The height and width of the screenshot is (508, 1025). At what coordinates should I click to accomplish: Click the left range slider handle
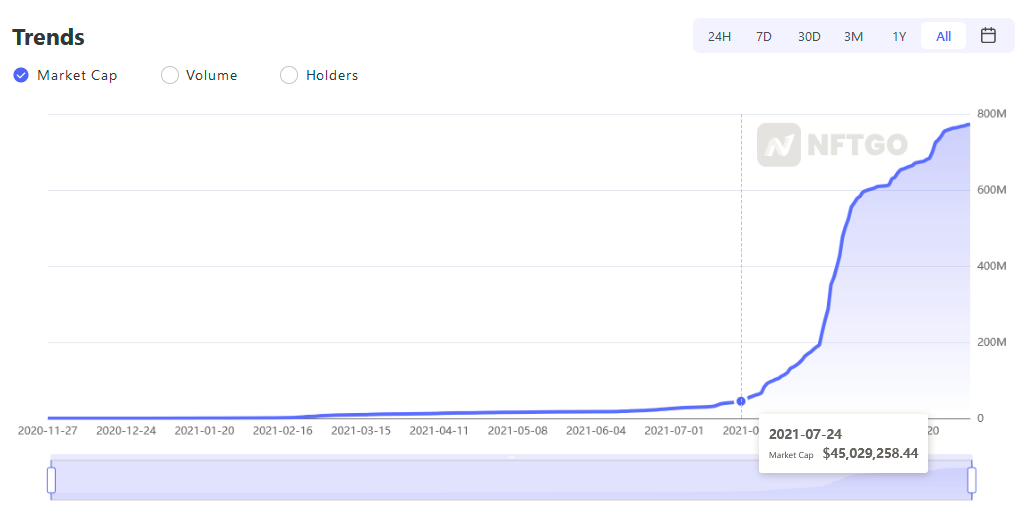52,480
